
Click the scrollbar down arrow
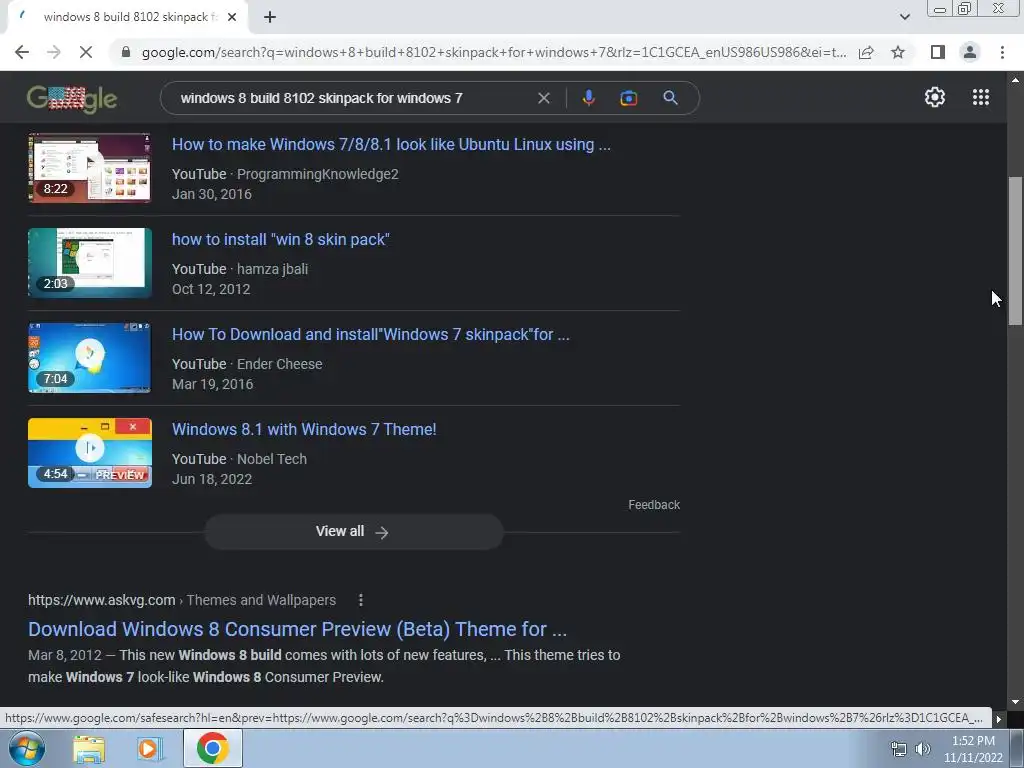coord(1015,702)
